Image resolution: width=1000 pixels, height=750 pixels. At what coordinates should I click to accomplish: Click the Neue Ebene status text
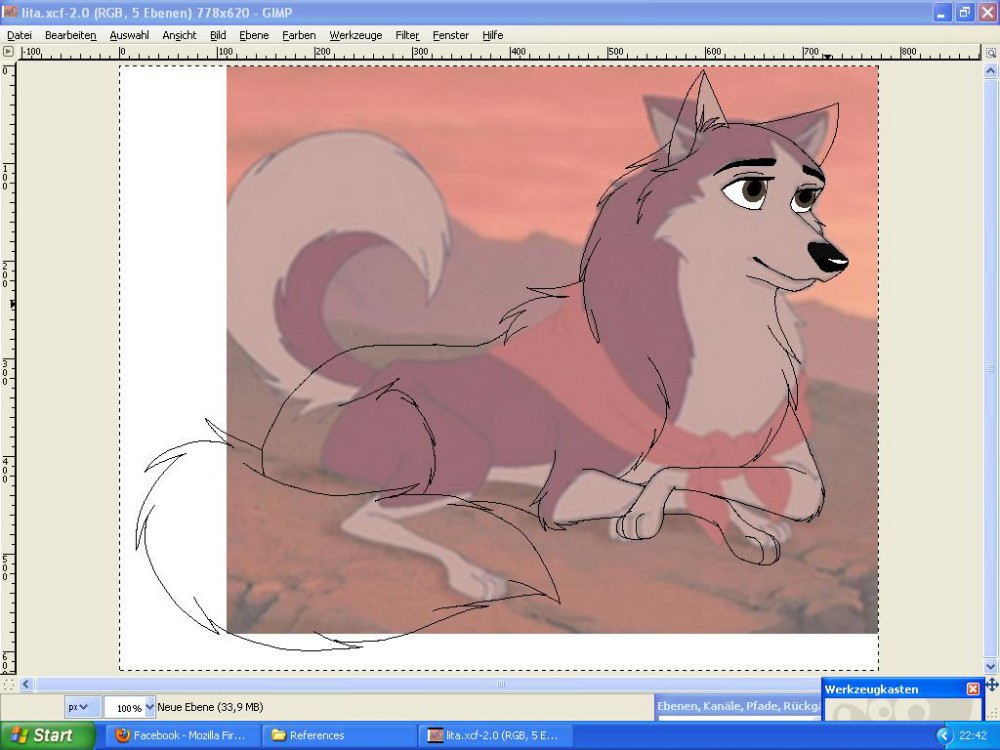tap(210, 707)
